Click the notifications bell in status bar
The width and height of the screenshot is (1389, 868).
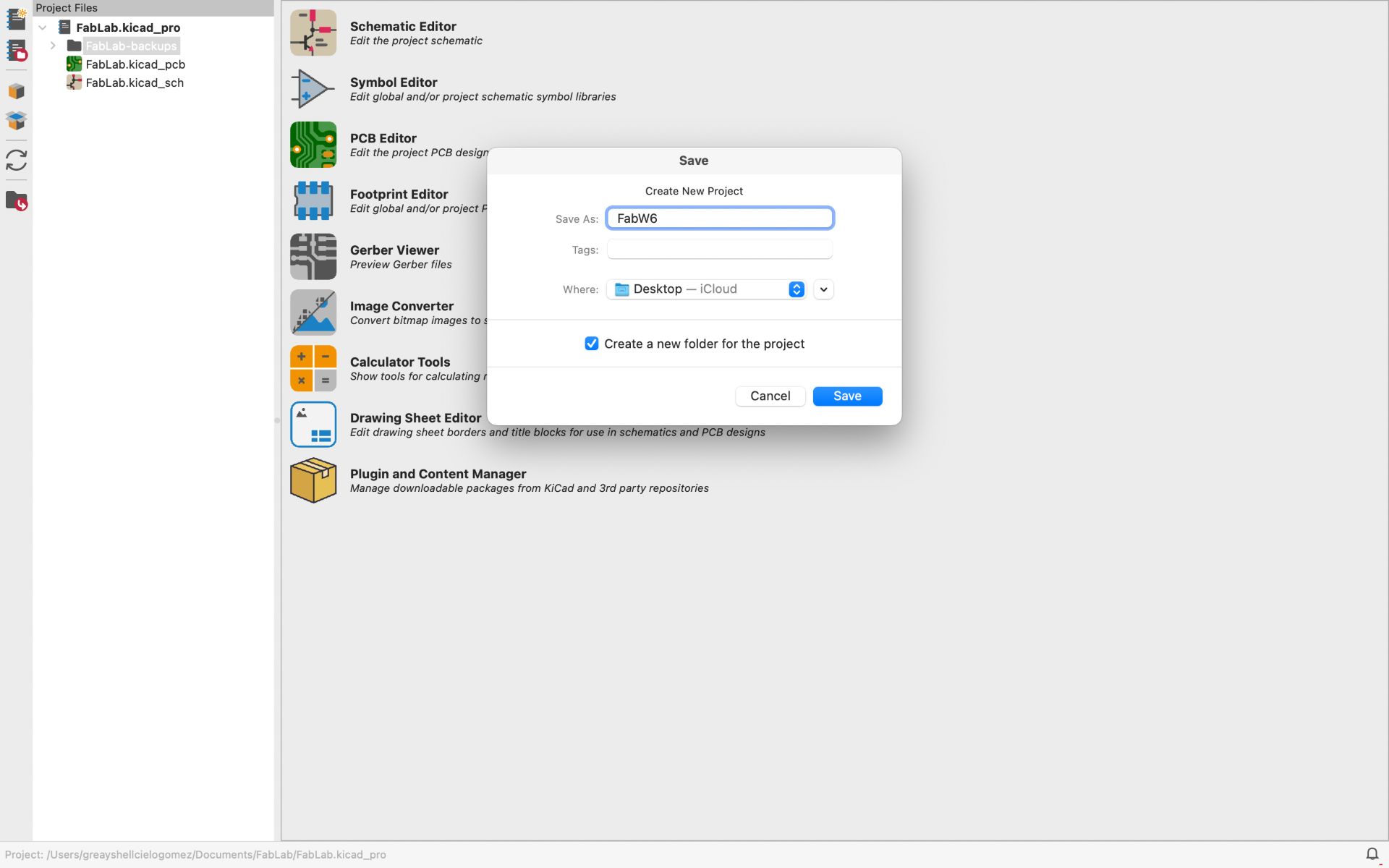click(1372, 854)
